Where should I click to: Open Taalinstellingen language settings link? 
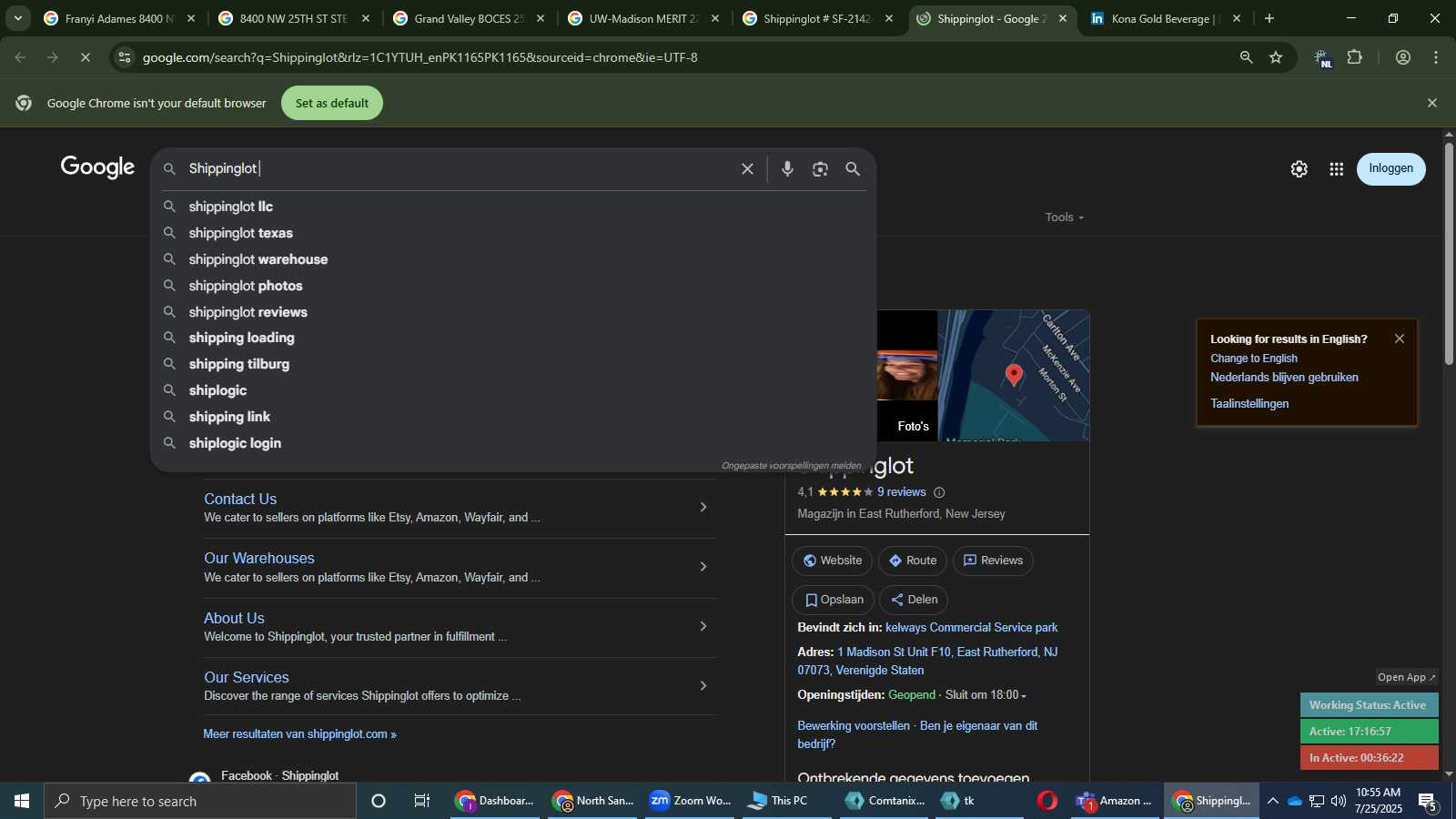[x=1249, y=404]
